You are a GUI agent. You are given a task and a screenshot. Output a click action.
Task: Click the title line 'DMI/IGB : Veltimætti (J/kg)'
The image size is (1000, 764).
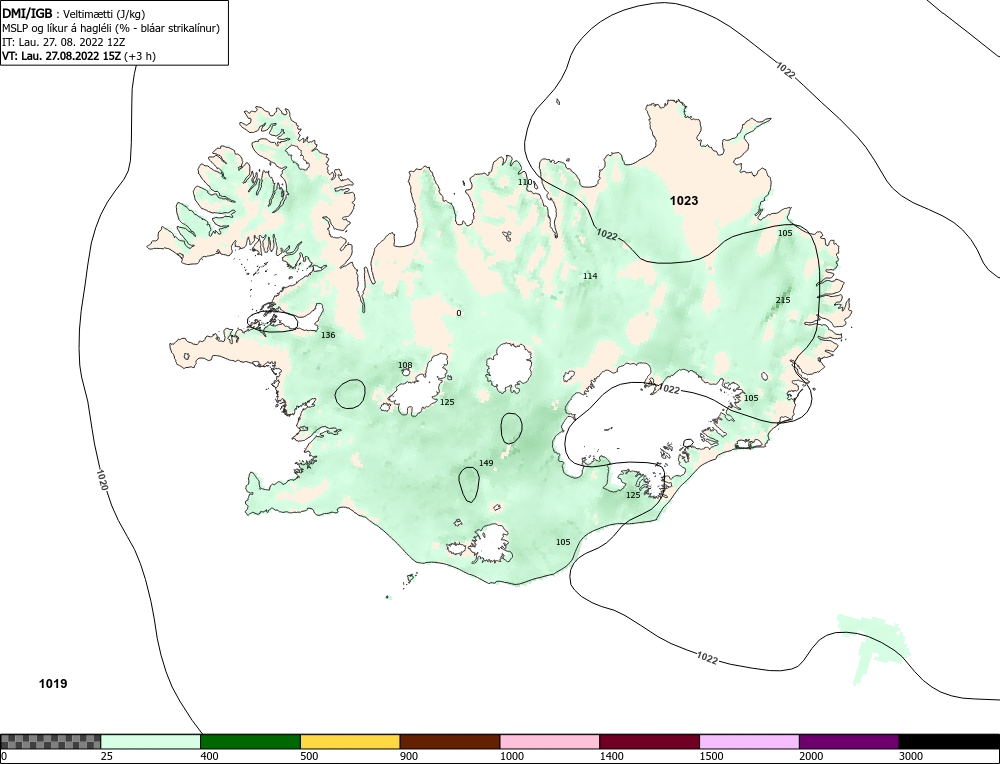74,14
